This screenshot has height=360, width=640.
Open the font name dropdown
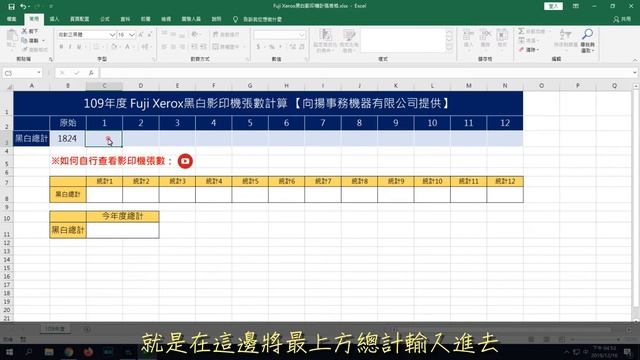(112, 35)
